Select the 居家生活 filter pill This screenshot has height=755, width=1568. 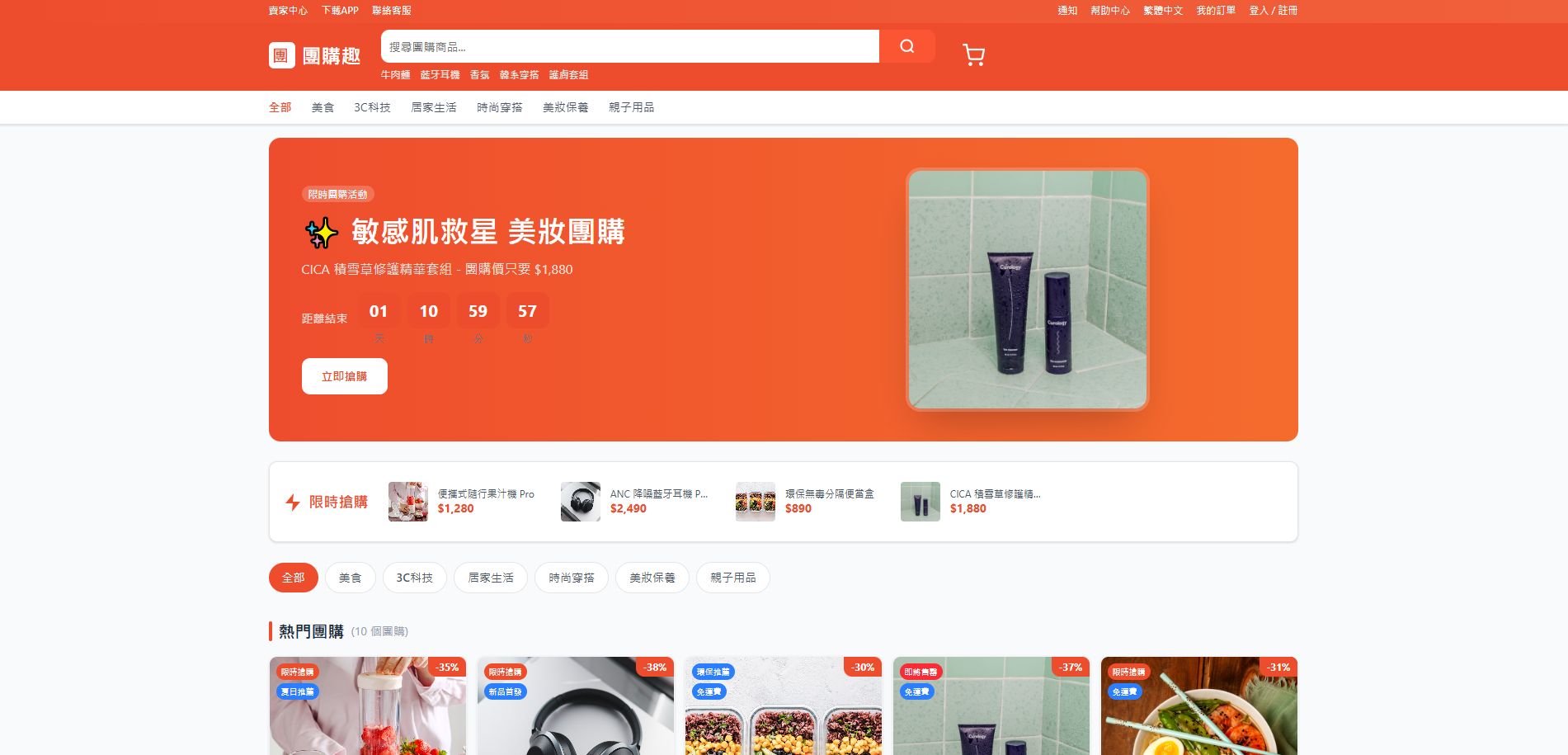point(491,578)
